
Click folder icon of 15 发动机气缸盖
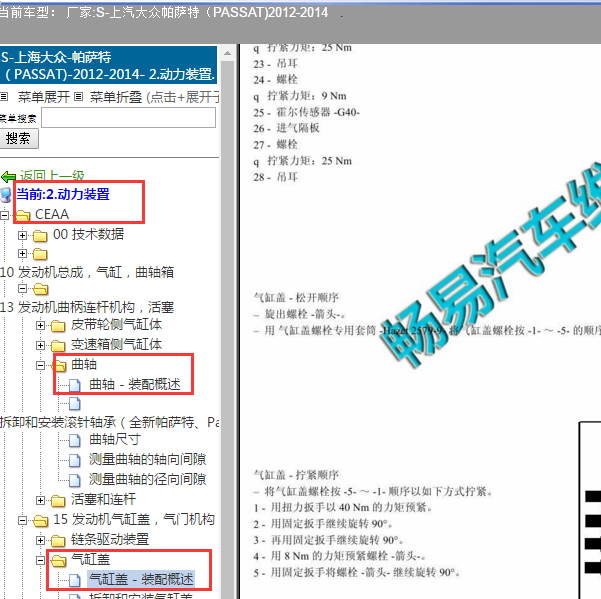pos(40,520)
